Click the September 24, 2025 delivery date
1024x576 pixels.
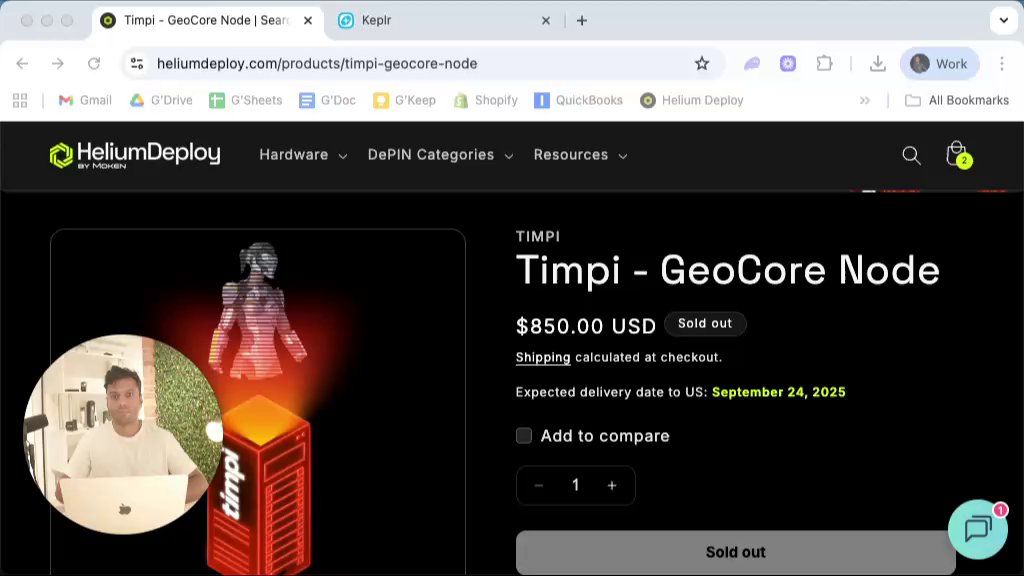pos(778,392)
